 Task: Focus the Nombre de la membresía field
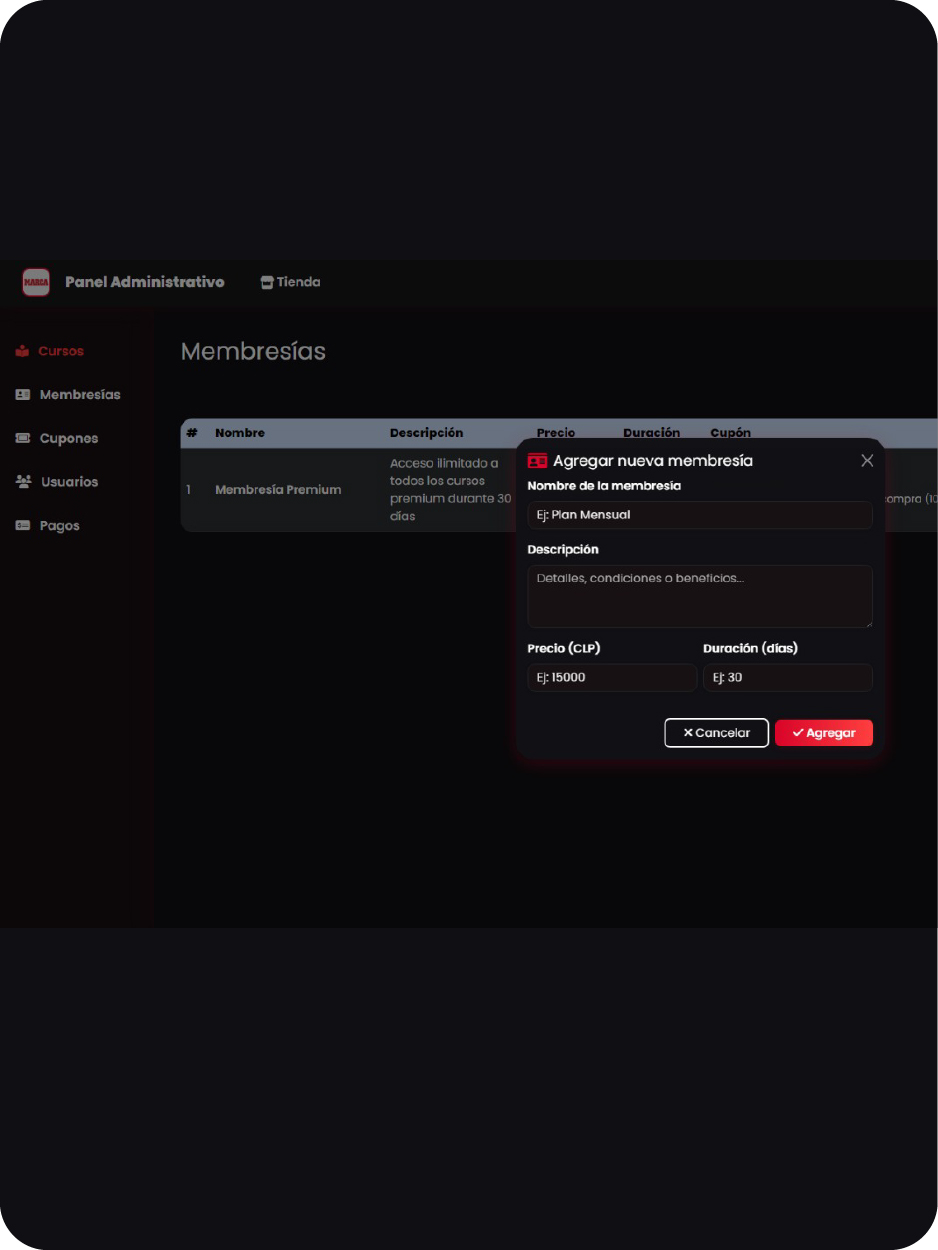[699, 515]
